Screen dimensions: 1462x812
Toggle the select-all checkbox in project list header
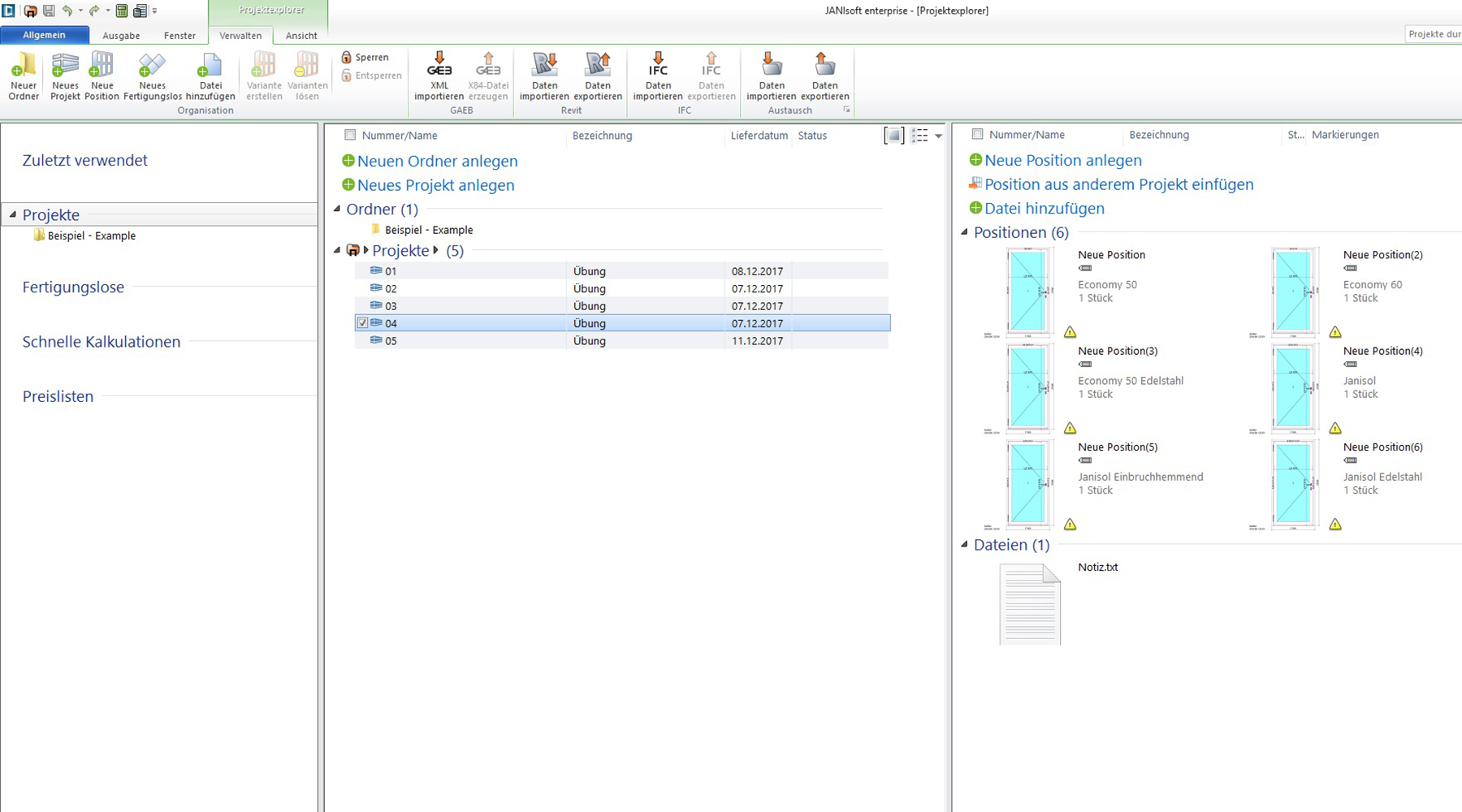pos(350,135)
